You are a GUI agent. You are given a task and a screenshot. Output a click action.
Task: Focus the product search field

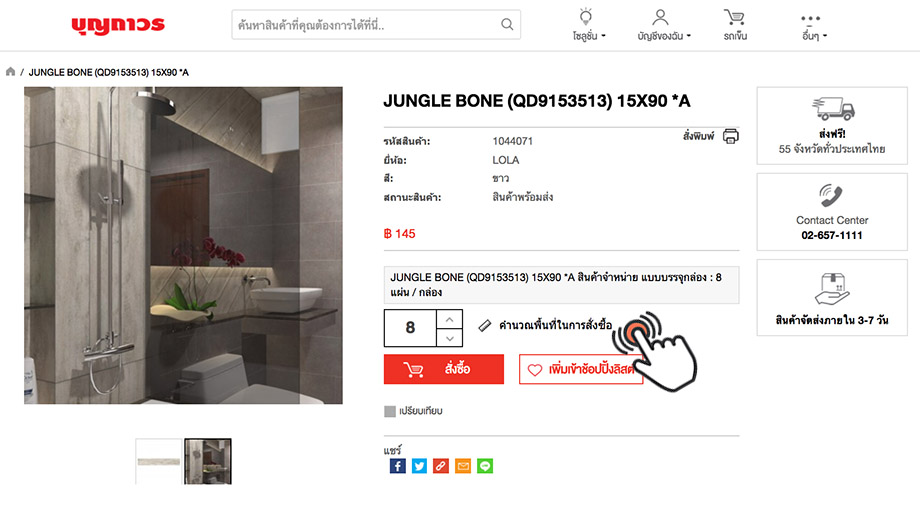(376, 25)
